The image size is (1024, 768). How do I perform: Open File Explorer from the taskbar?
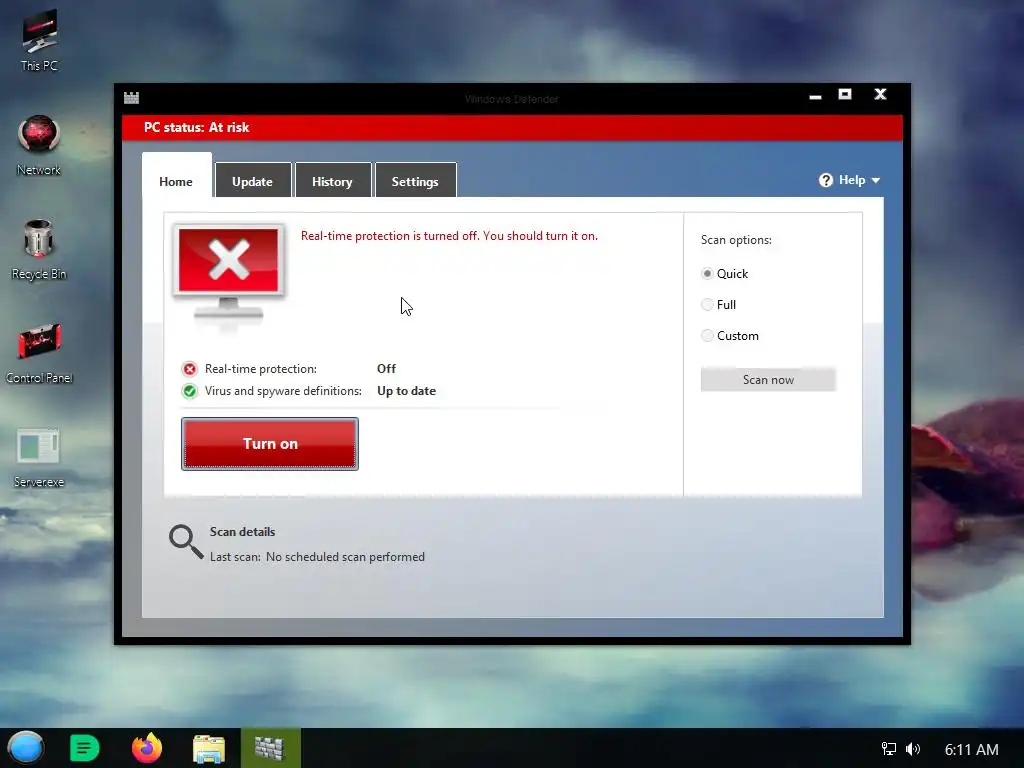pyautogui.click(x=209, y=748)
